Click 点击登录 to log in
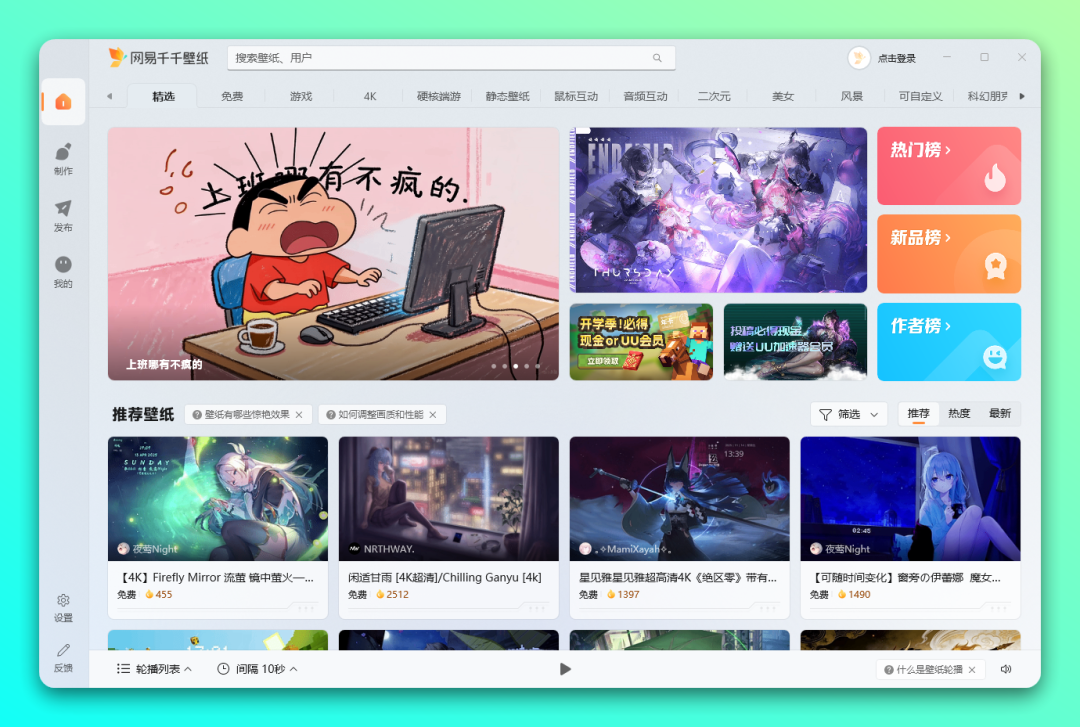1080x727 pixels. [x=897, y=59]
